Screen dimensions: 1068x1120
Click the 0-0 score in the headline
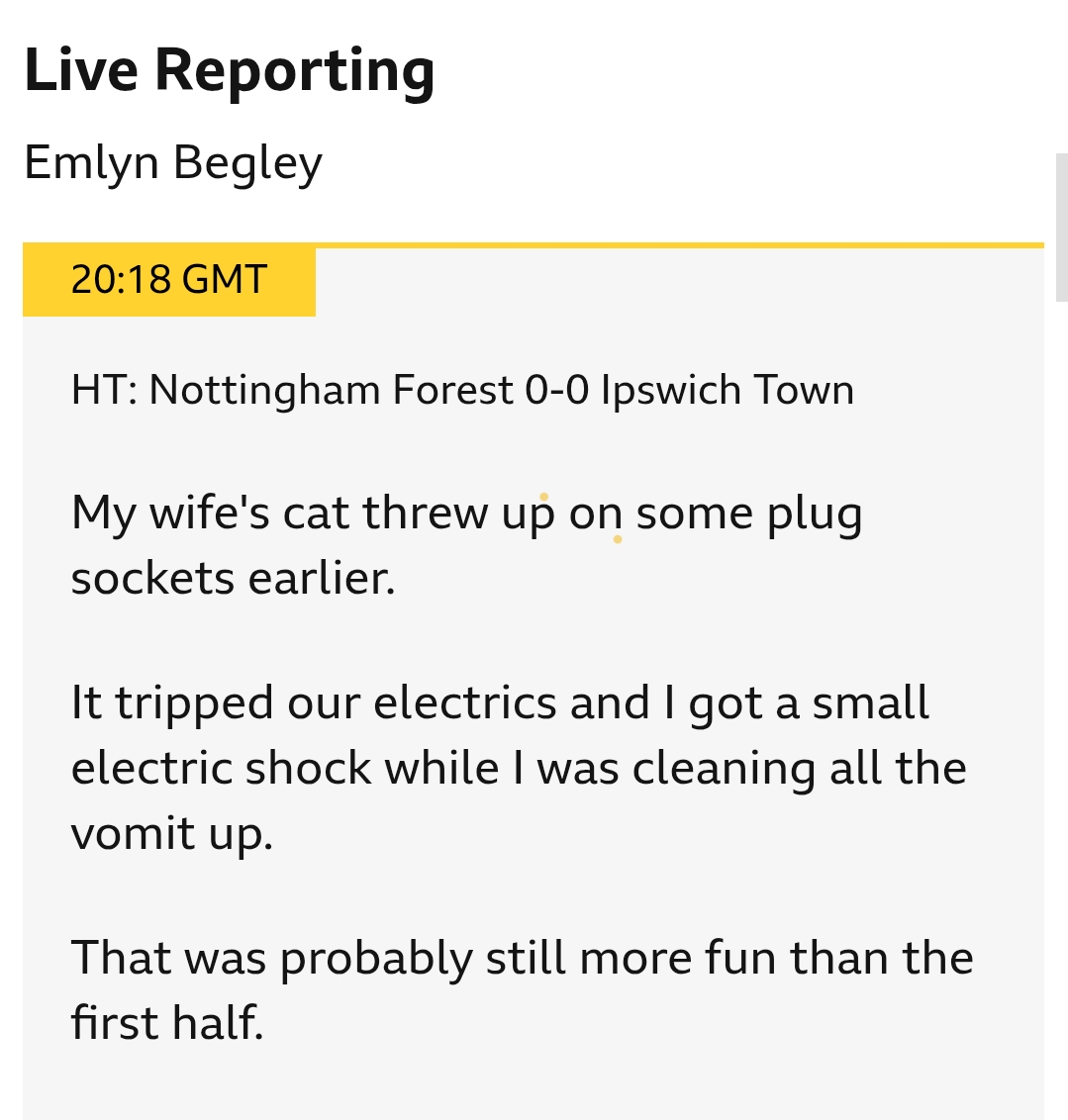[556, 390]
